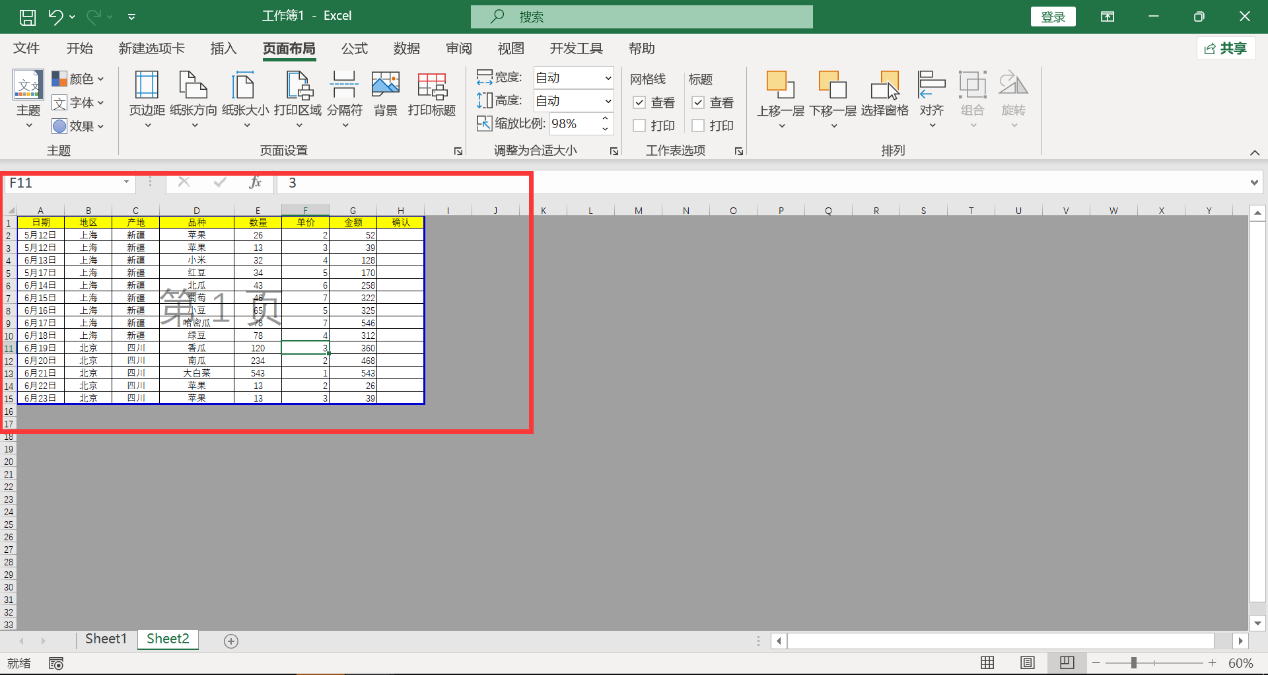Toggle gridlines View (查看) checkbox

[640, 103]
